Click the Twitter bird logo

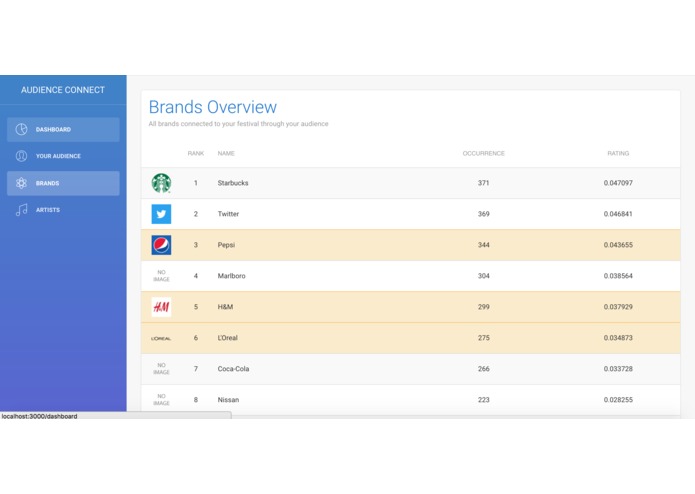coord(161,214)
